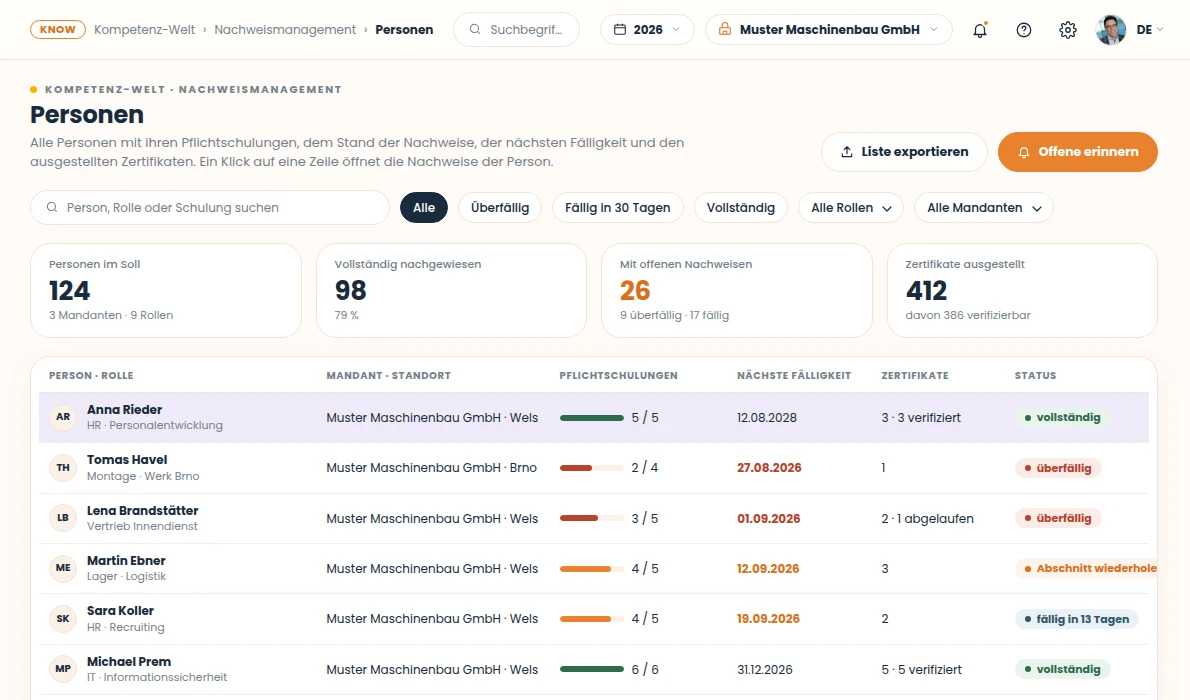Open the Alle Mandanten dropdown
Viewport: 1190px width, 700px height.
tap(984, 207)
